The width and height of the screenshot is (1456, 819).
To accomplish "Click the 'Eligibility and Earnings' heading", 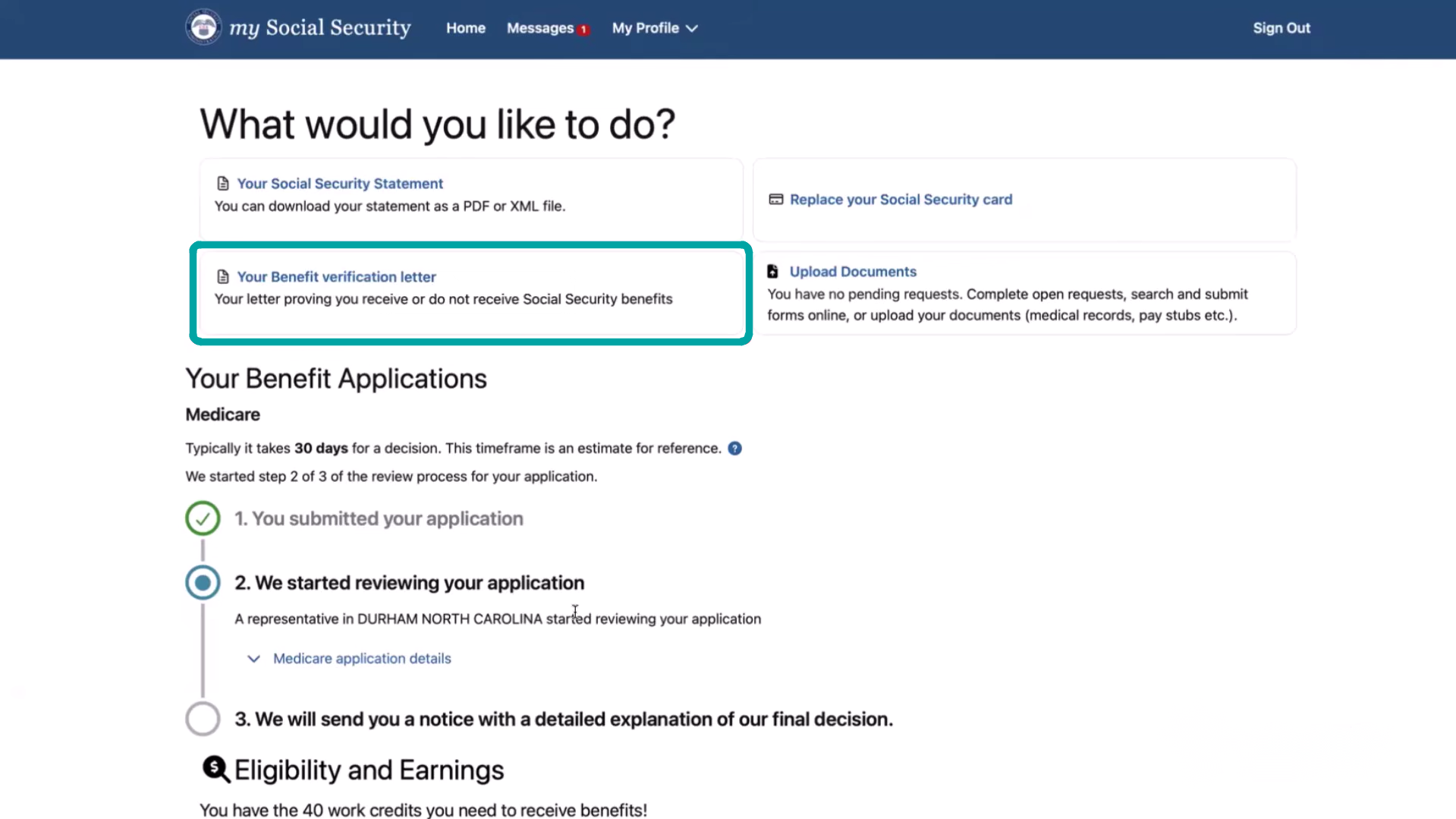I will 369,770.
